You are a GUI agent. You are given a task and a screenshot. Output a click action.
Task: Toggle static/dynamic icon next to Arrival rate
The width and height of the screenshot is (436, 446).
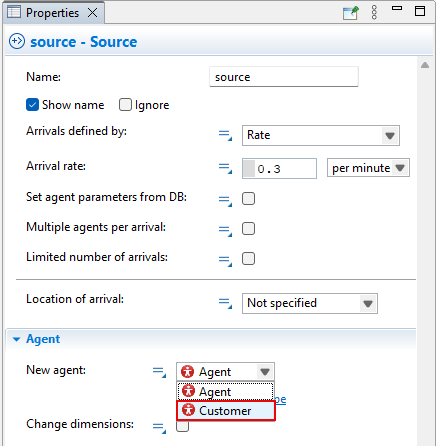pos(225,168)
